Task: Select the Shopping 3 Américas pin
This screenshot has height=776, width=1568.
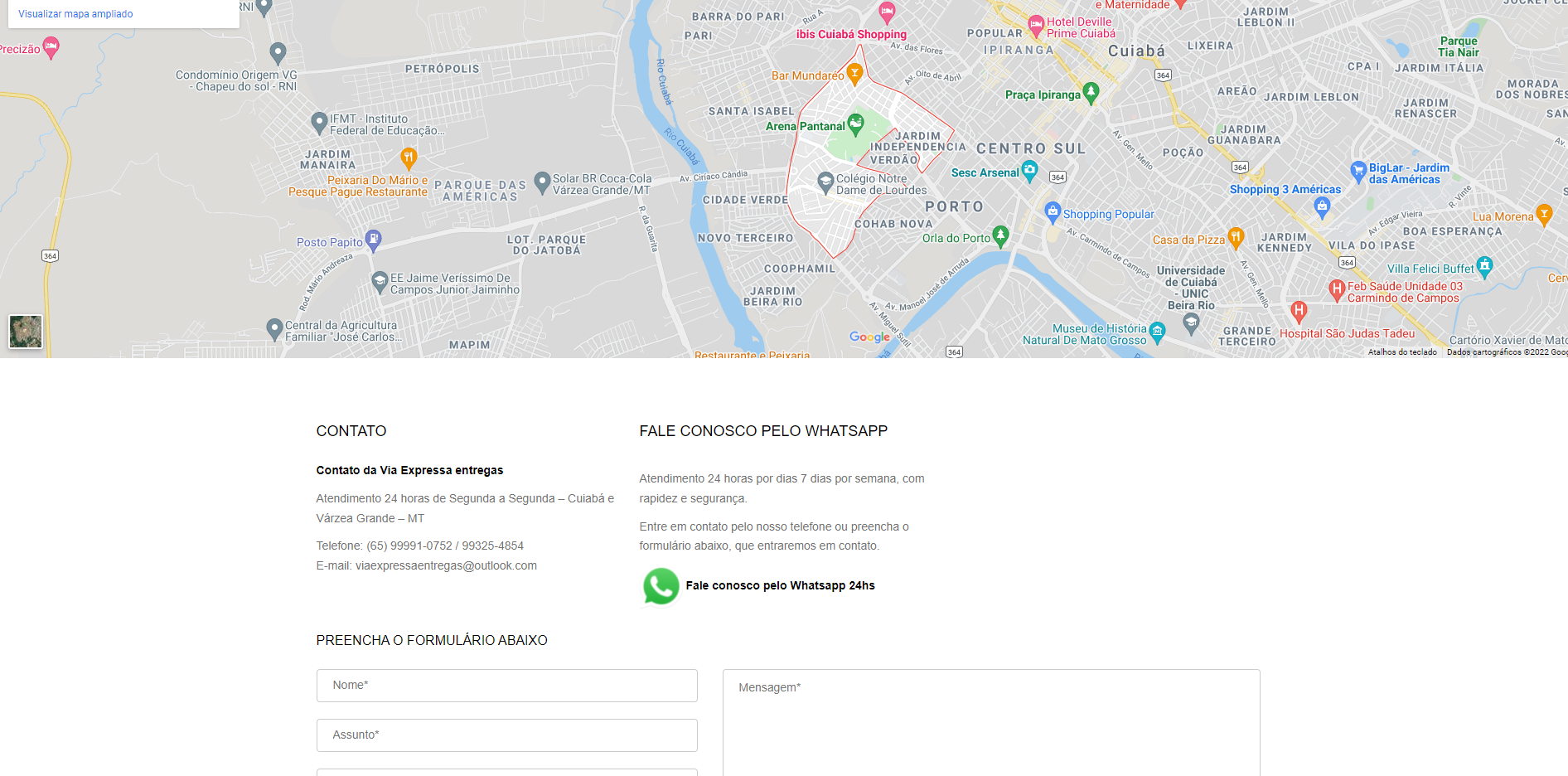Action: [1322, 207]
